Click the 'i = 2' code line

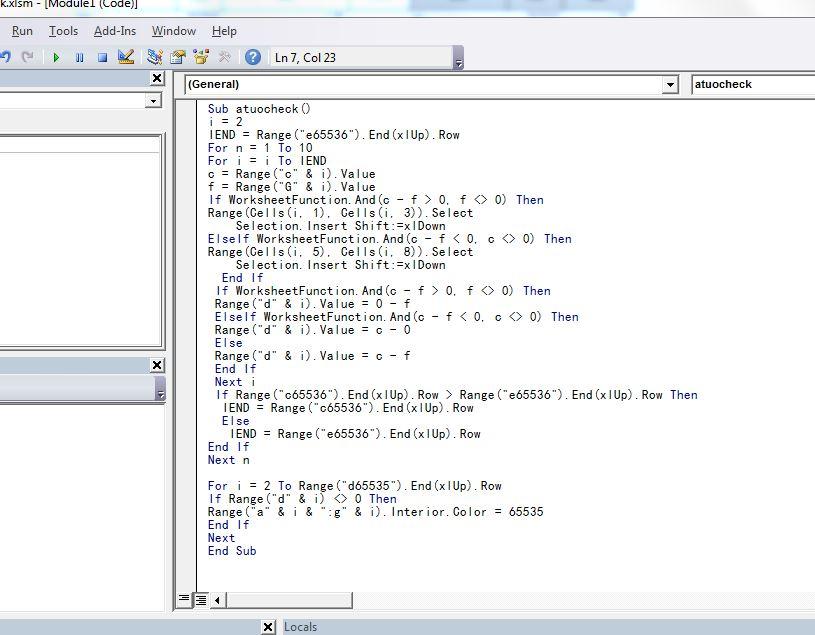tap(225, 122)
